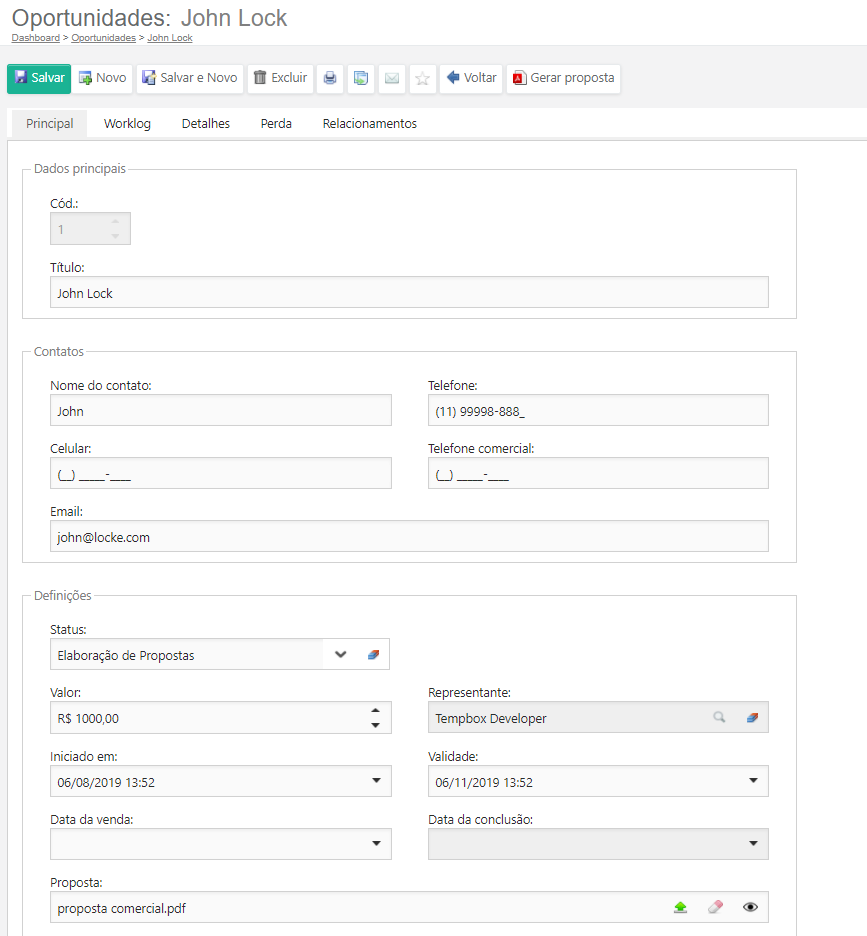Switch to the Worklog tab

click(127, 124)
